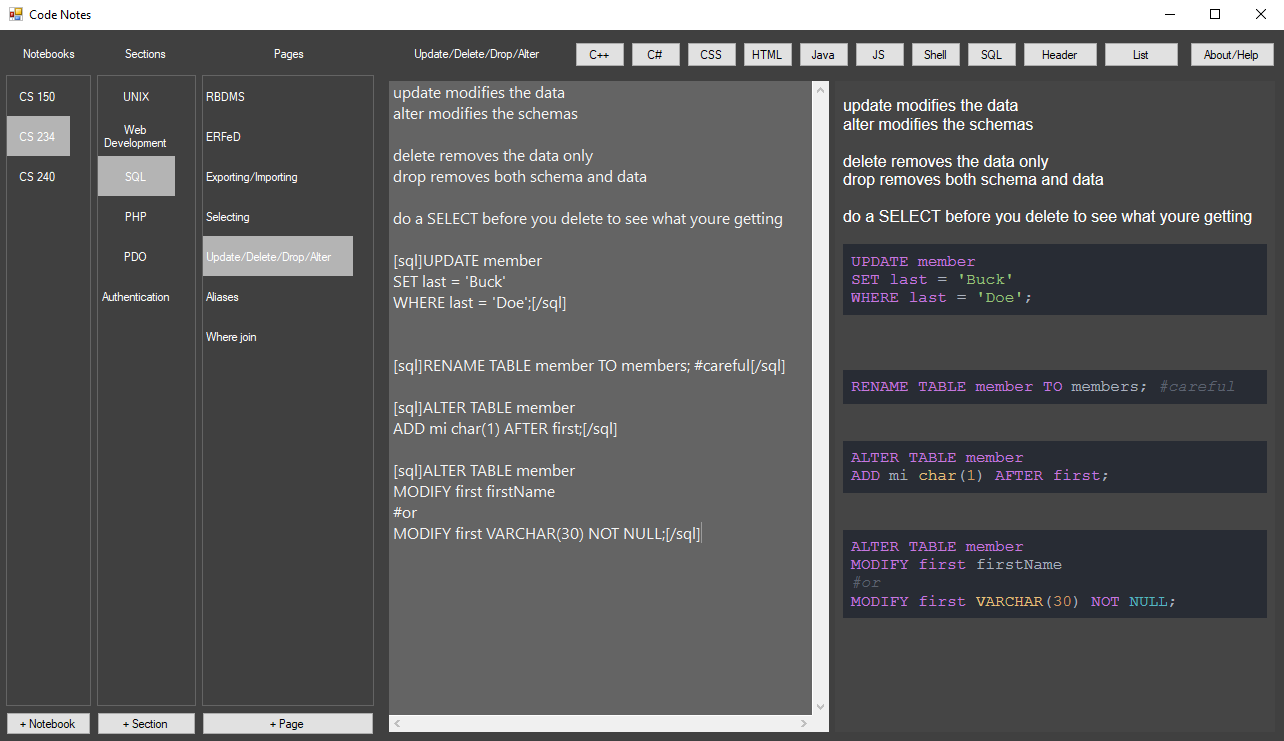The height and width of the screenshot is (741, 1284).
Task: Select the CS 150 notebook
Action: point(38,97)
